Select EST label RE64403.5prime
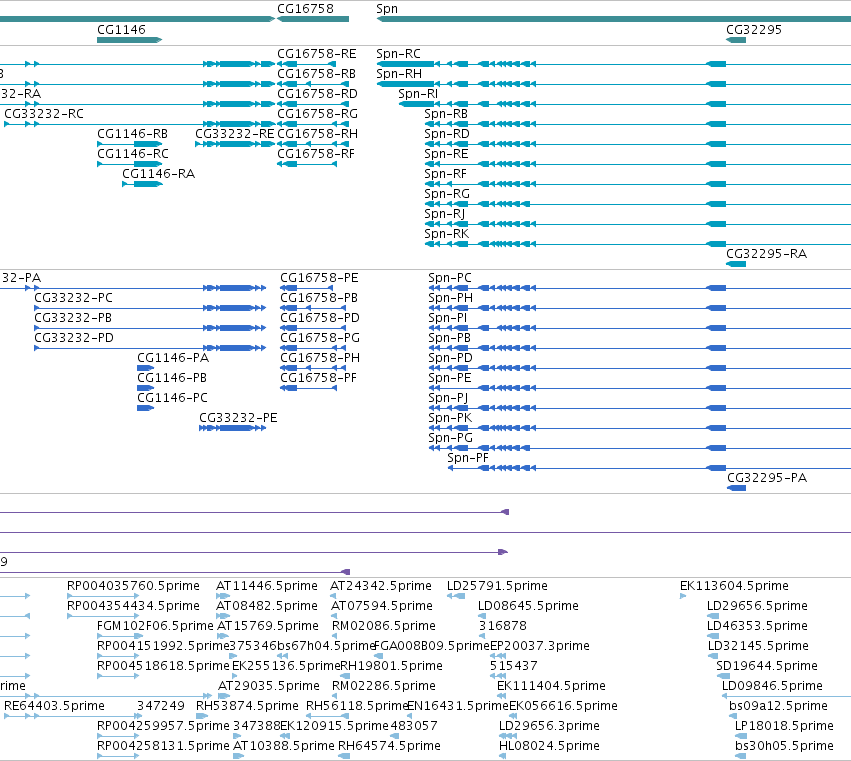The height and width of the screenshot is (761, 851). pyautogui.click(x=54, y=706)
